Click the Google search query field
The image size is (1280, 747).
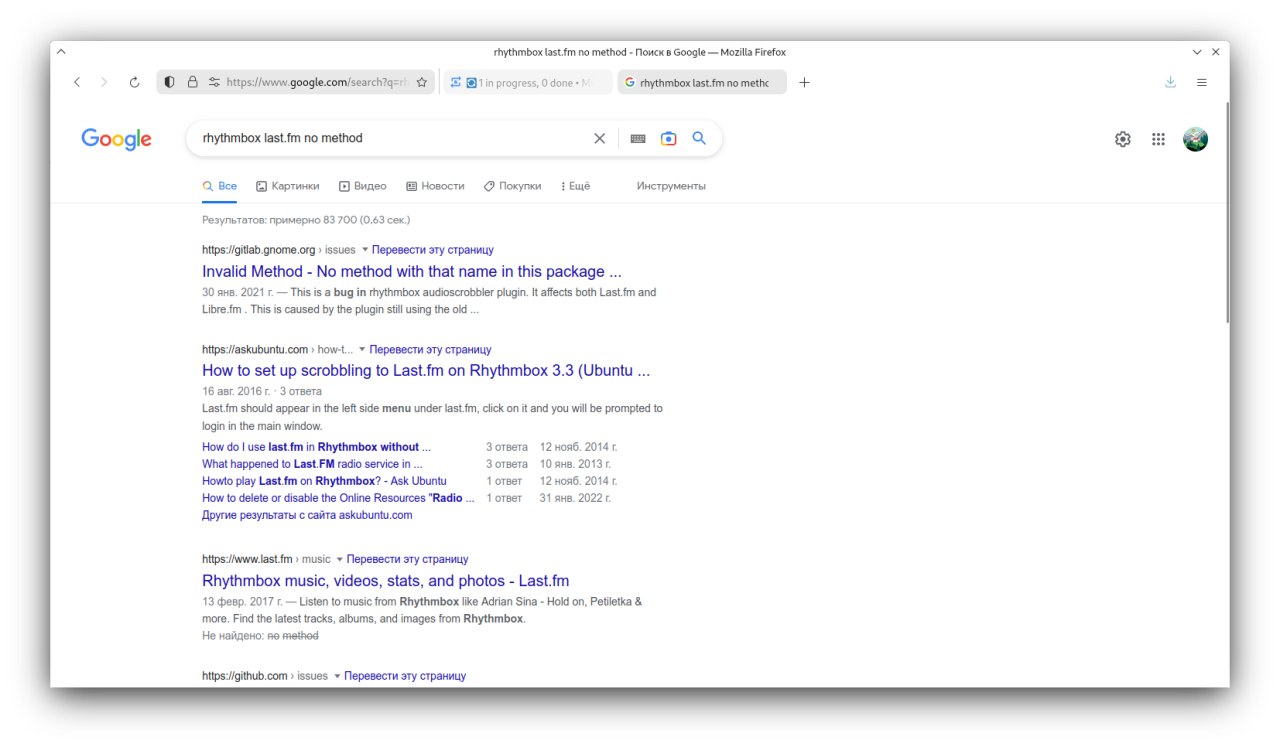point(390,139)
